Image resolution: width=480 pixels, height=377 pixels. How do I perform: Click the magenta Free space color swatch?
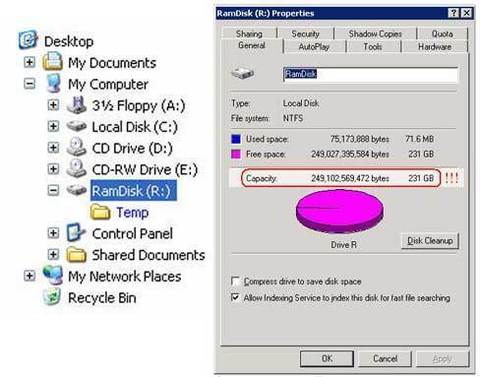[x=236, y=154]
